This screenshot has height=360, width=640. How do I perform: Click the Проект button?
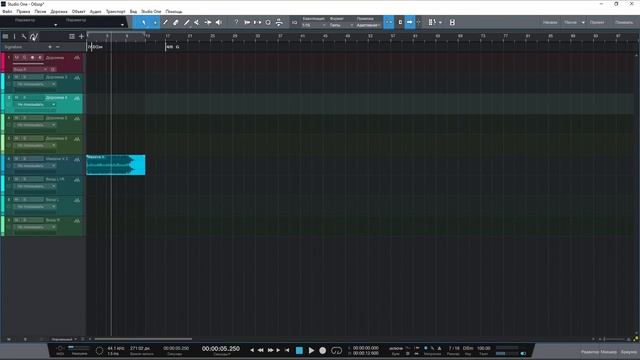click(x=597, y=22)
